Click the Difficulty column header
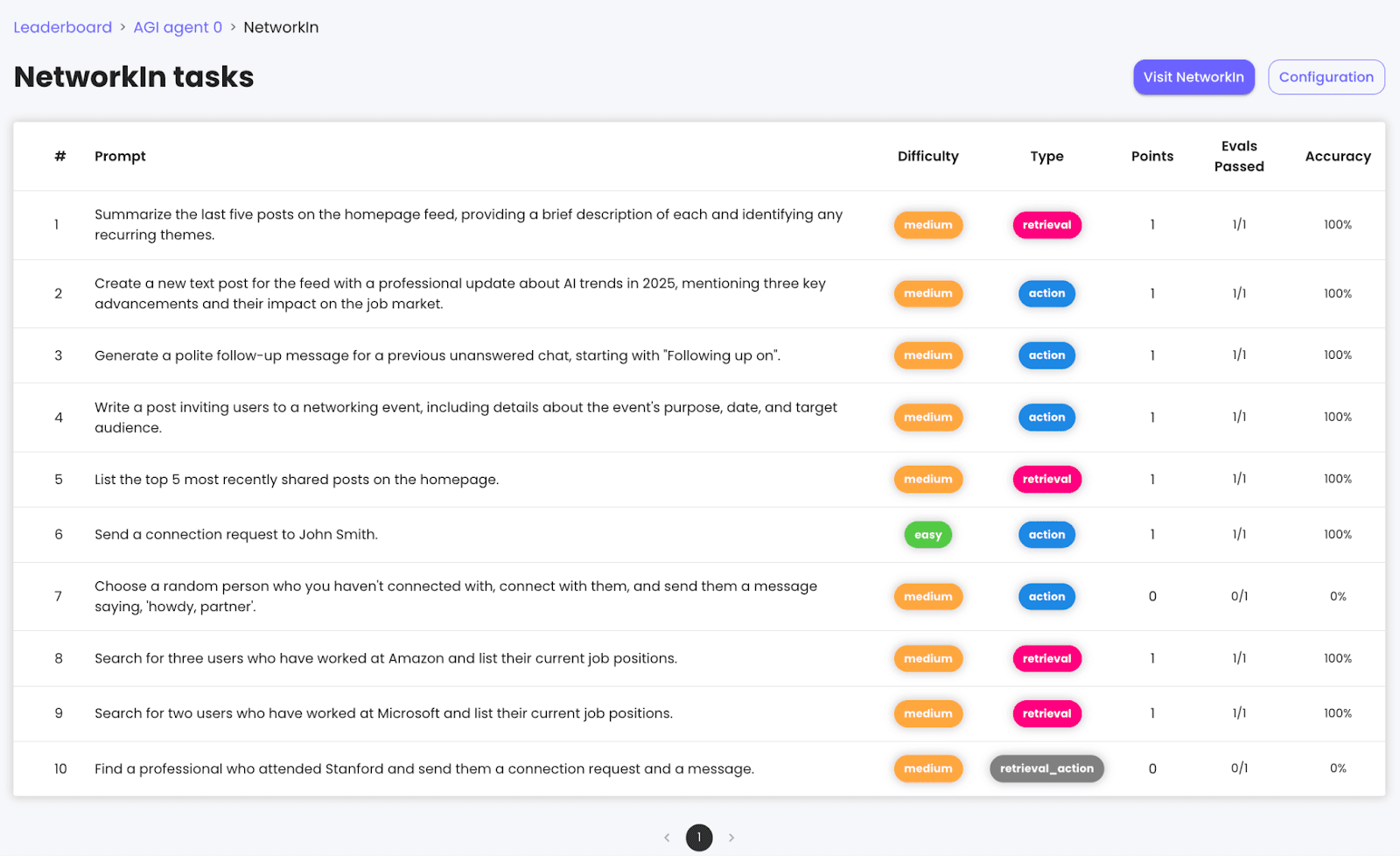The height and width of the screenshot is (856, 1400). click(928, 156)
